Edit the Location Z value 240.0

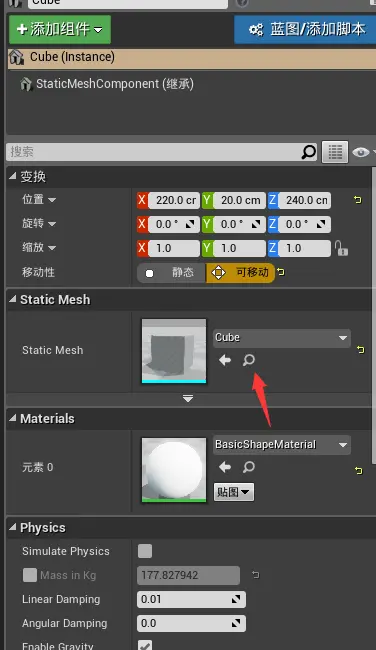[x=304, y=200]
